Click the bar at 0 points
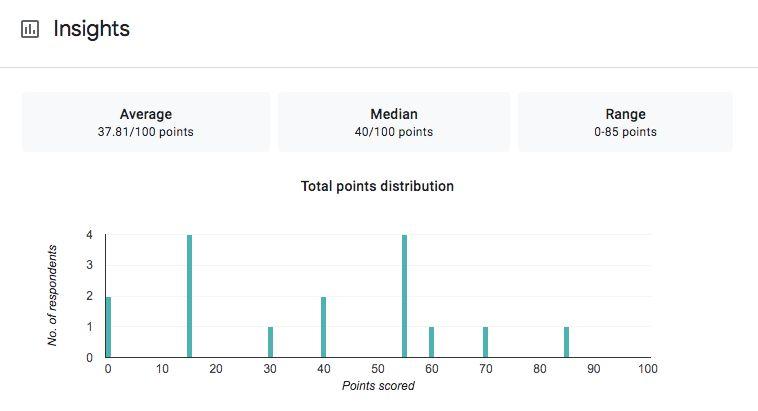The height and width of the screenshot is (411, 758). 109,327
